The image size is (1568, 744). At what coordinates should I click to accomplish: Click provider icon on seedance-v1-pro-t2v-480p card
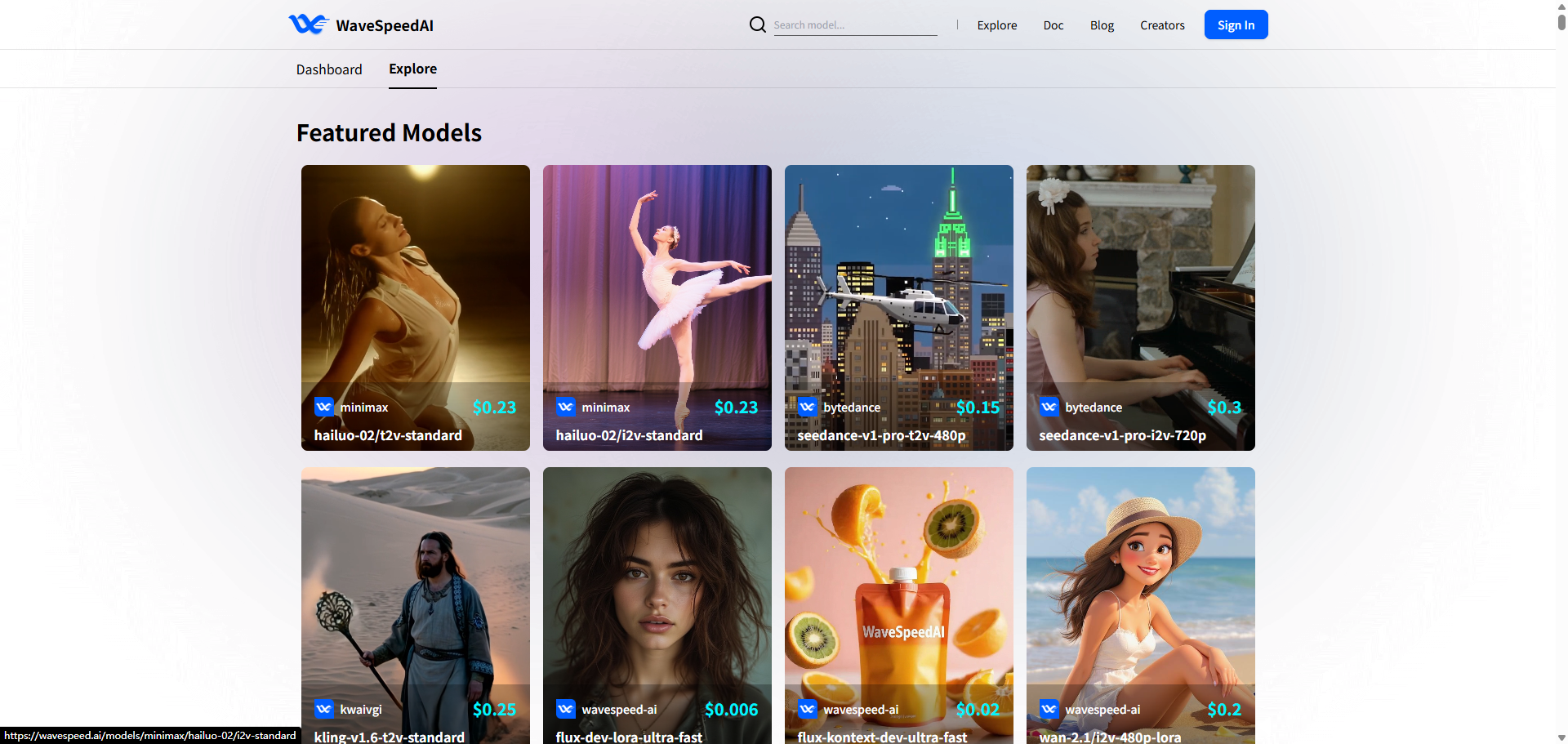pyautogui.click(x=808, y=407)
